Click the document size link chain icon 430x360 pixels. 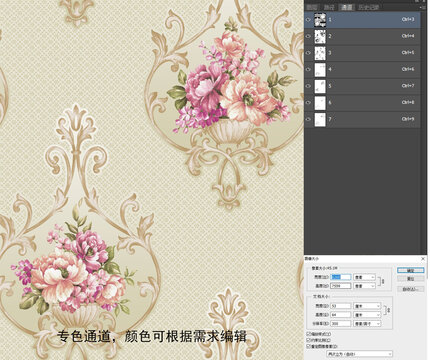389,310
